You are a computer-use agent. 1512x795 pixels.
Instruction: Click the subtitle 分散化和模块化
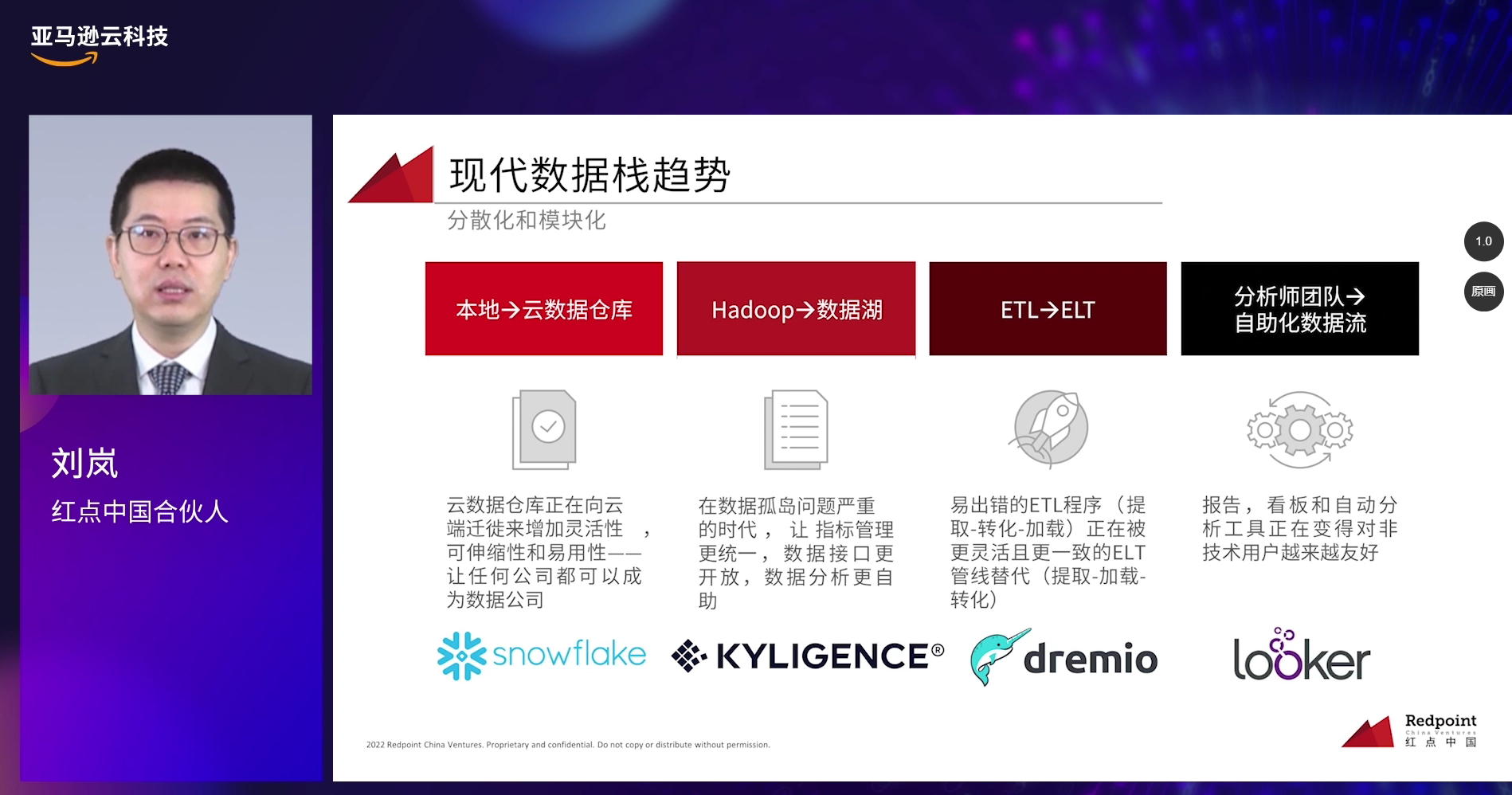527,220
